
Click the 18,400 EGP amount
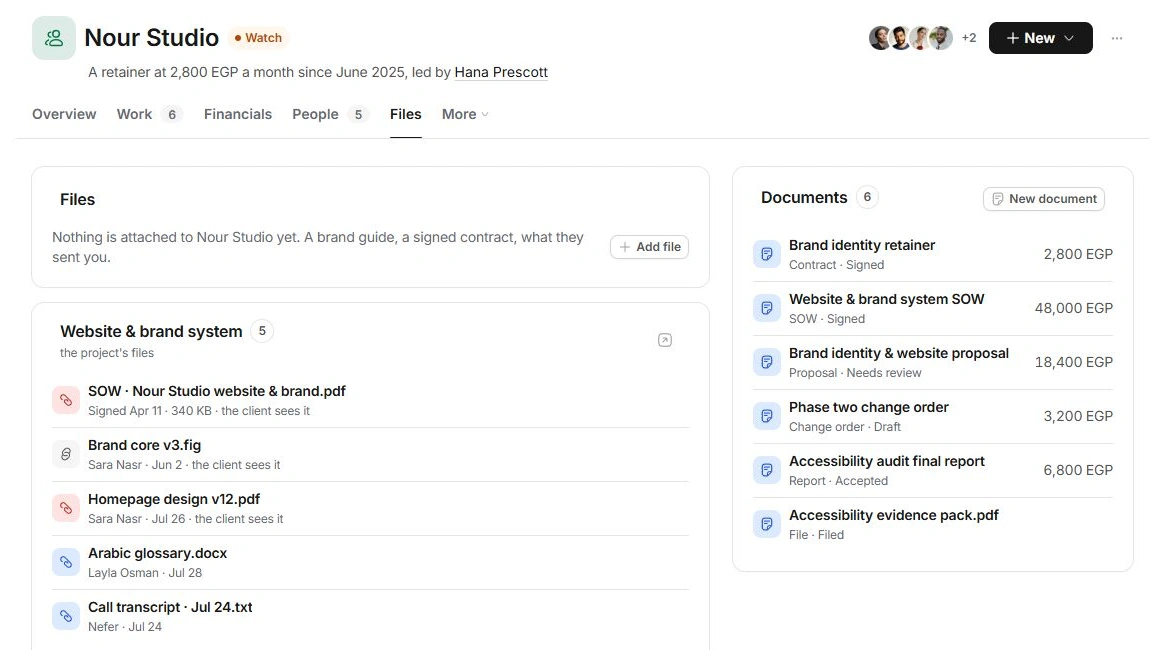click(1074, 362)
